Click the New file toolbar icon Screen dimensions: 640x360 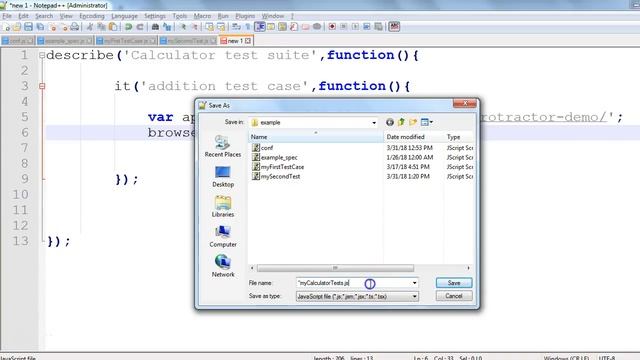6,27
